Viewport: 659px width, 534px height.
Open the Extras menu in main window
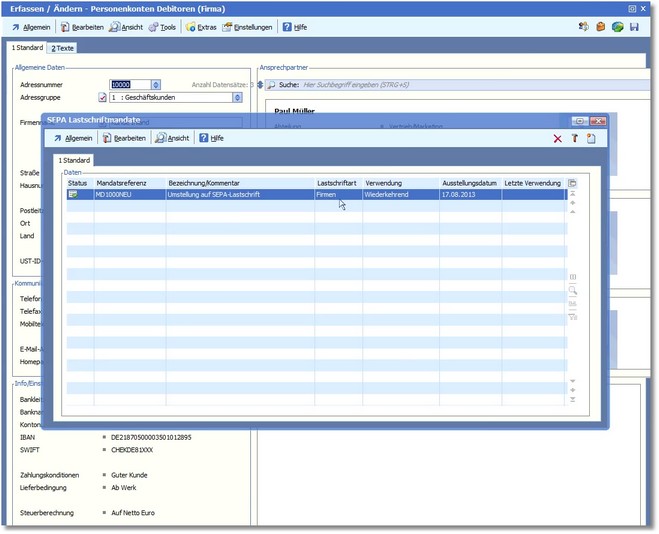click(x=201, y=27)
